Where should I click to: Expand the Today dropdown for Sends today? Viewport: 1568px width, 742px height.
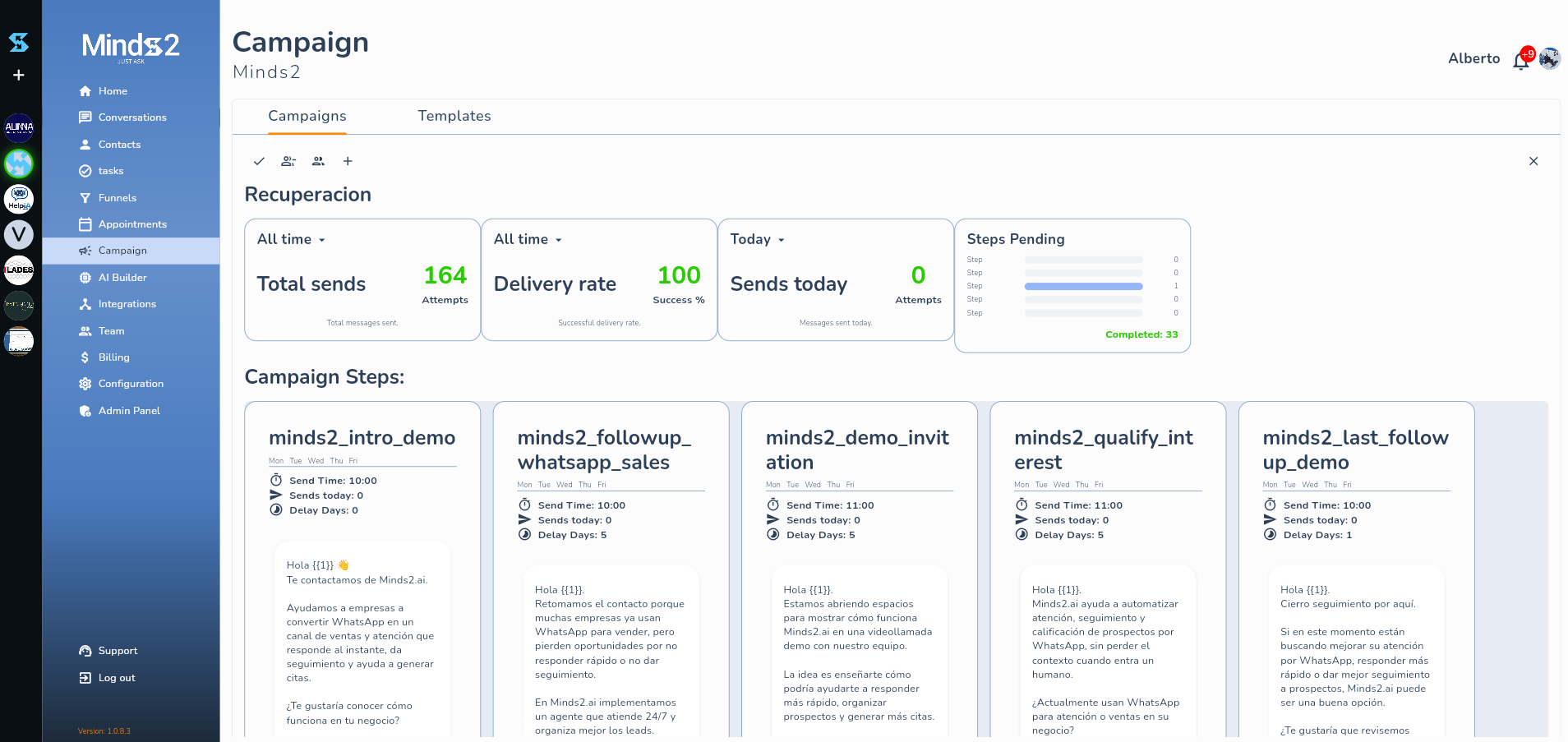pos(758,239)
